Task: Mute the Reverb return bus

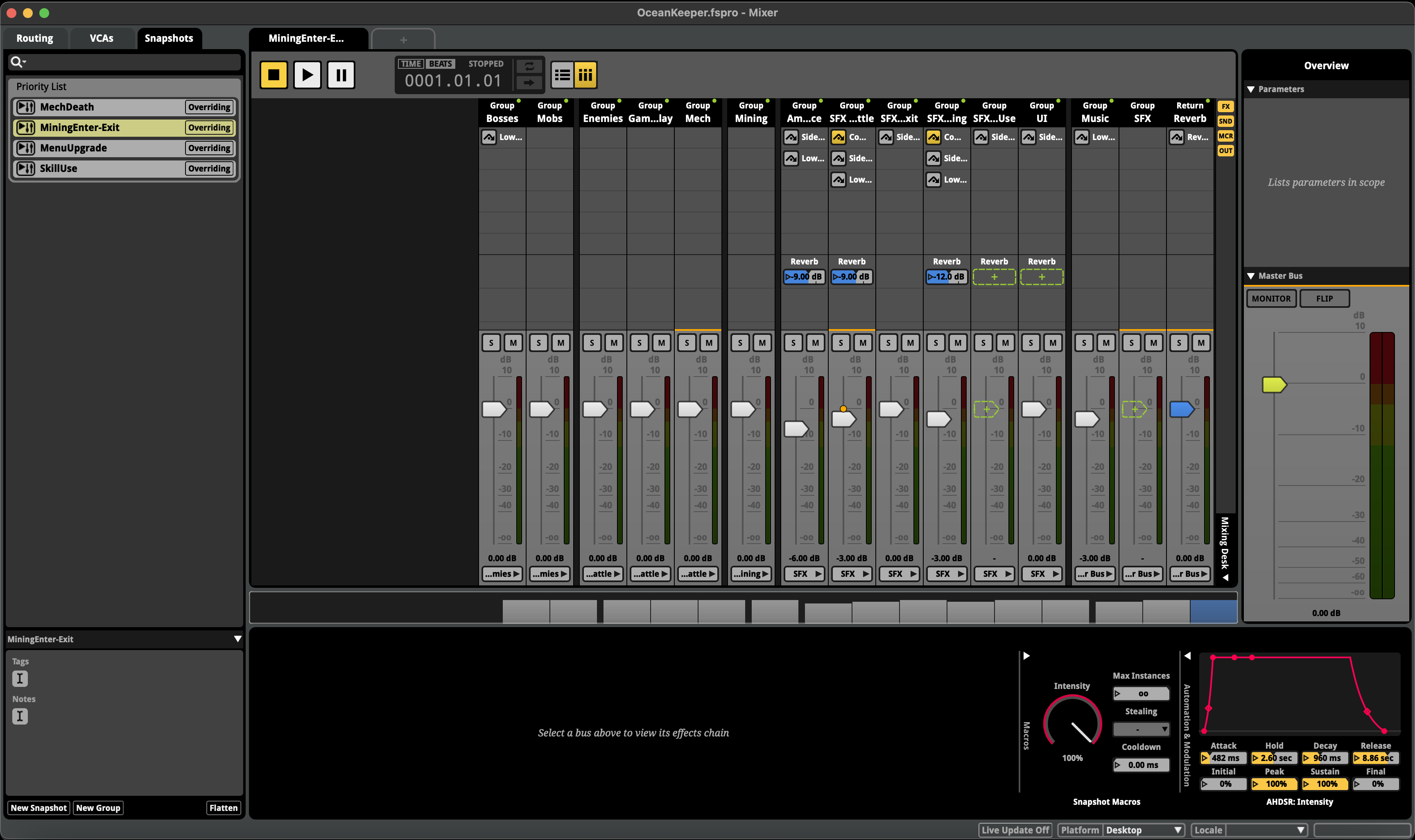Action: coord(1202,343)
